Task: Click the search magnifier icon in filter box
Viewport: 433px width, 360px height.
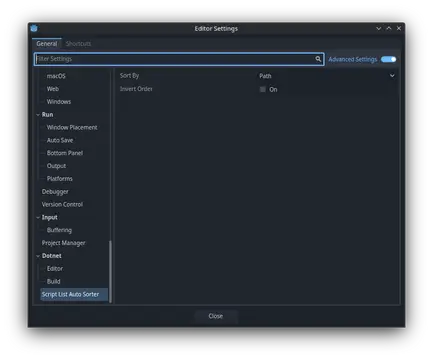Action: pyautogui.click(x=318, y=59)
